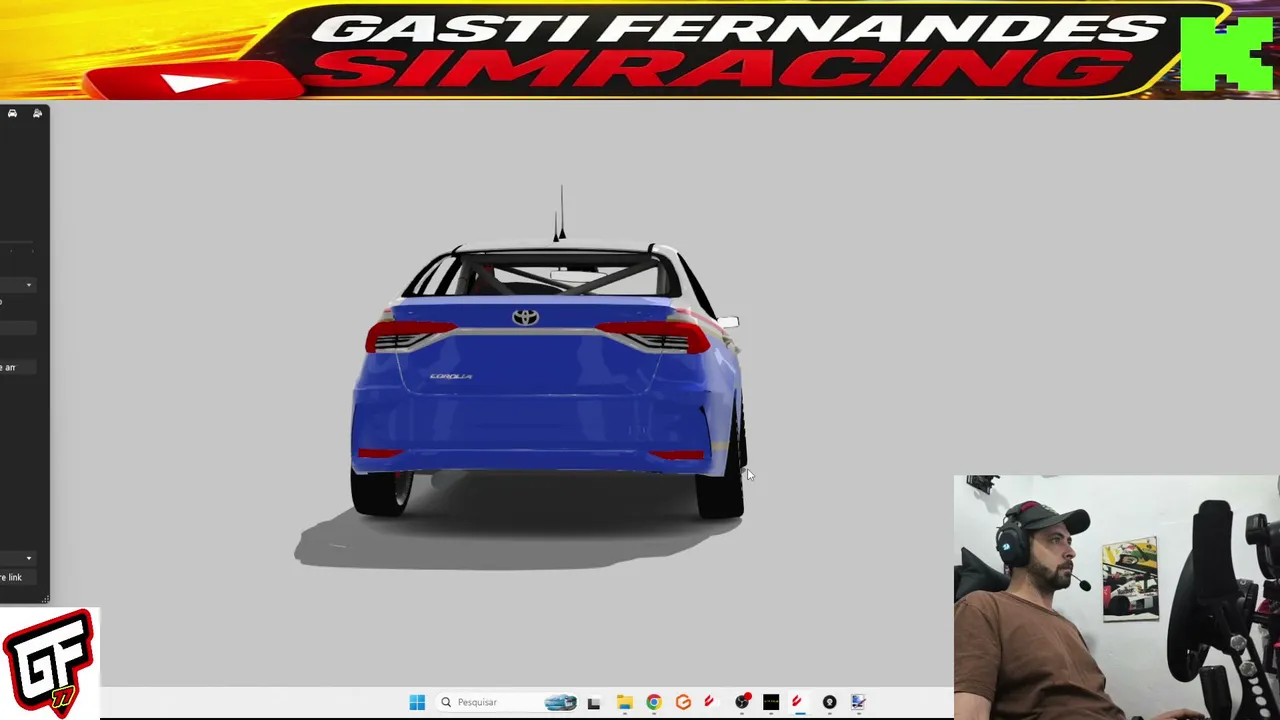Open Task View on the taskbar
The image size is (1280, 720).
click(594, 702)
